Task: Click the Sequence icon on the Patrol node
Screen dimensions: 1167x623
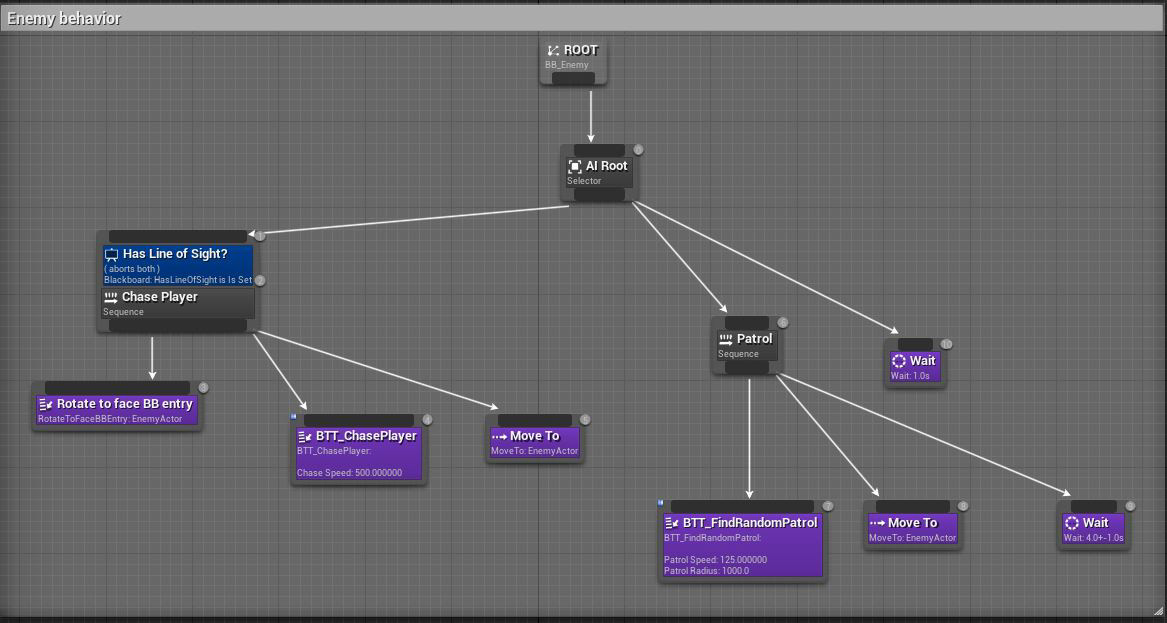Action: [x=724, y=338]
